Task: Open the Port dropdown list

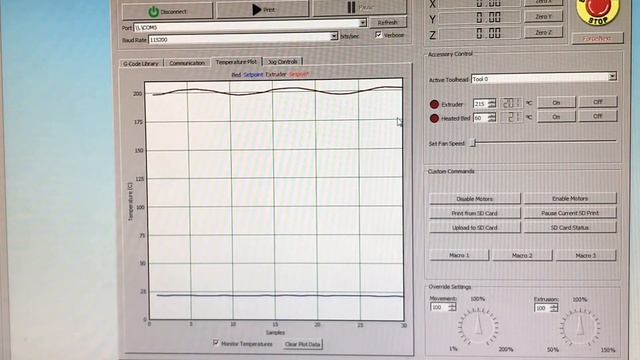Action: (x=362, y=23)
